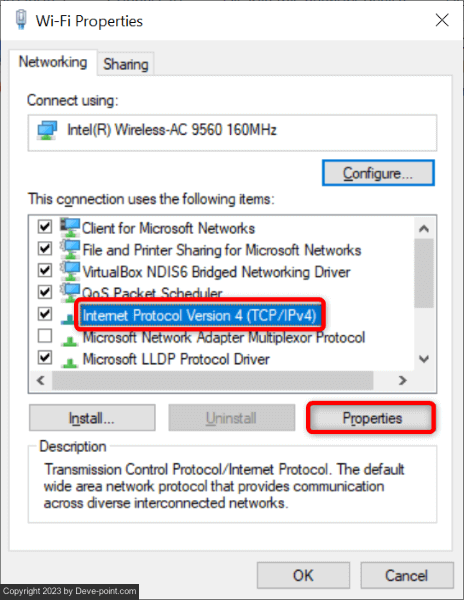The image size is (464, 600).
Task: Uncheck Internet Protocol Version 4 checkbox
Action: (45, 314)
